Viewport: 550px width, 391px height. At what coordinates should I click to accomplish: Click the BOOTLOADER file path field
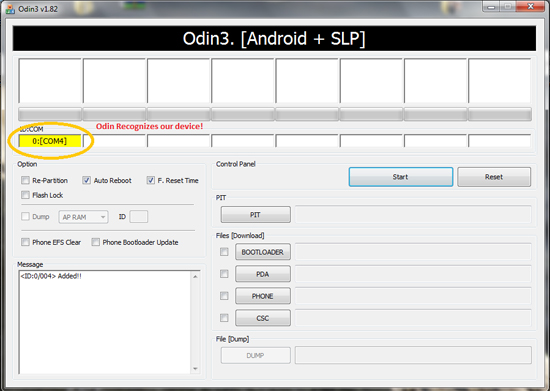pyautogui.click(x=413, y=252)
